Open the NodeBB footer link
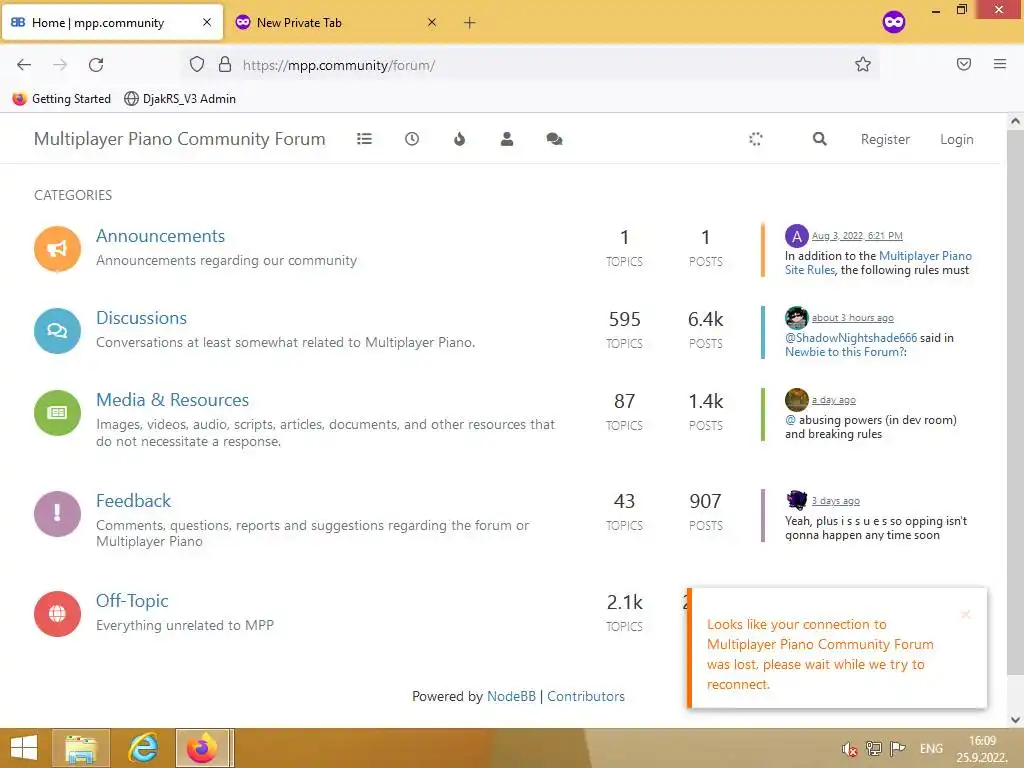 coord(511,696)
